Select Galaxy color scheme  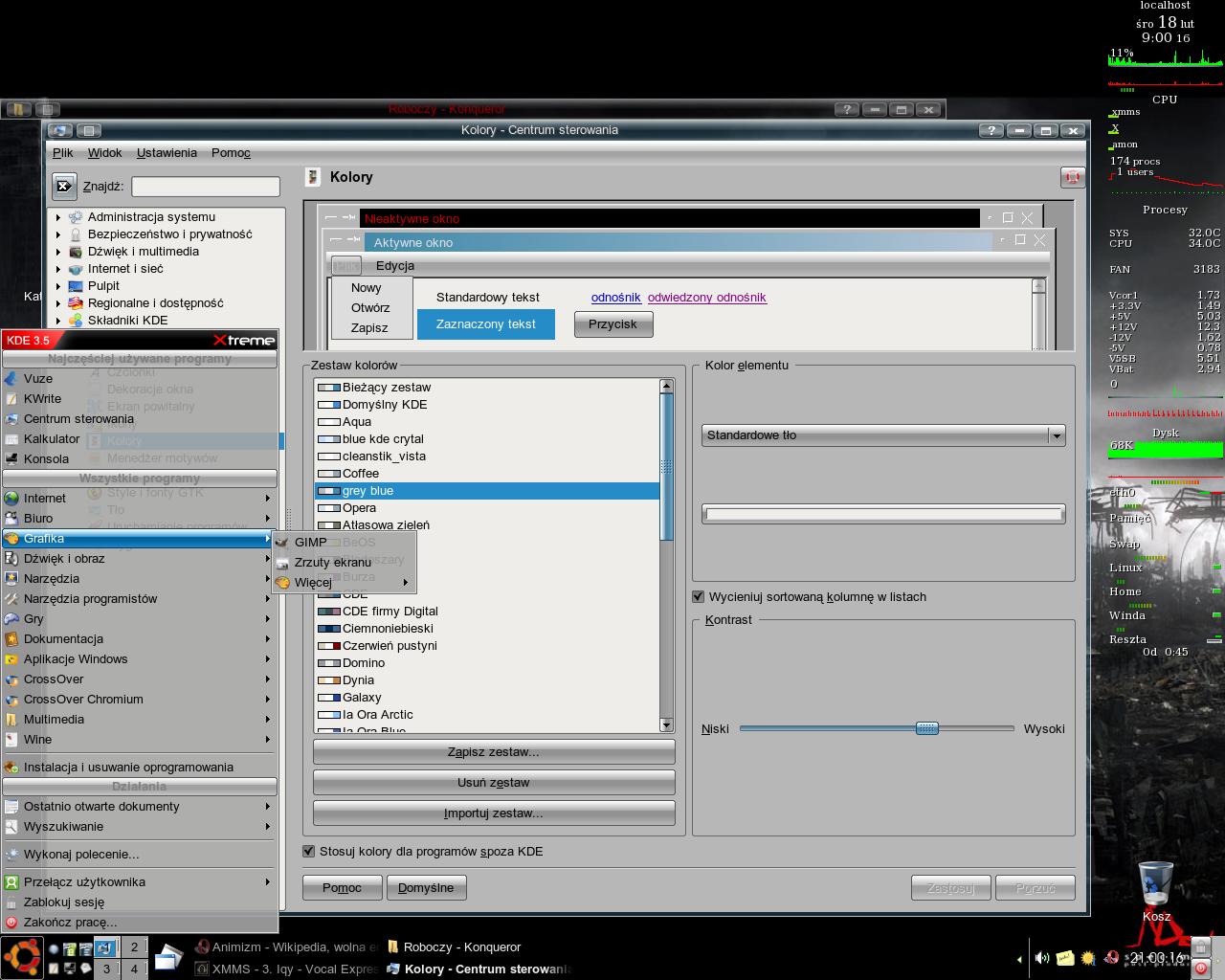click(487, 697)
